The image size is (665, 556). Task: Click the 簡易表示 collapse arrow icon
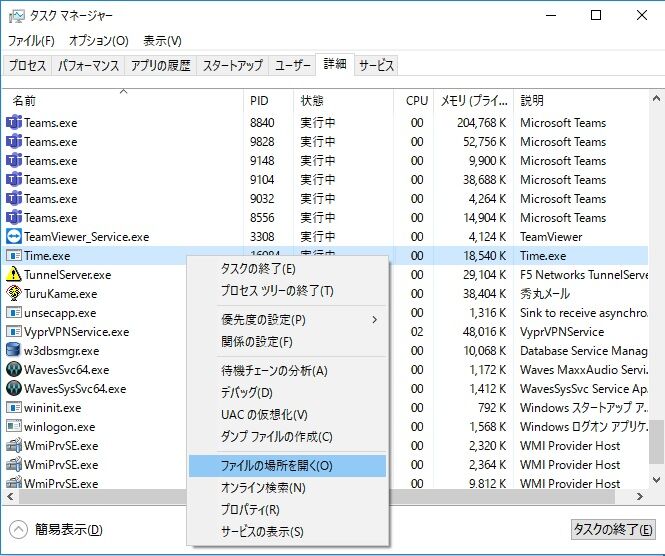(x=18, y=529)
